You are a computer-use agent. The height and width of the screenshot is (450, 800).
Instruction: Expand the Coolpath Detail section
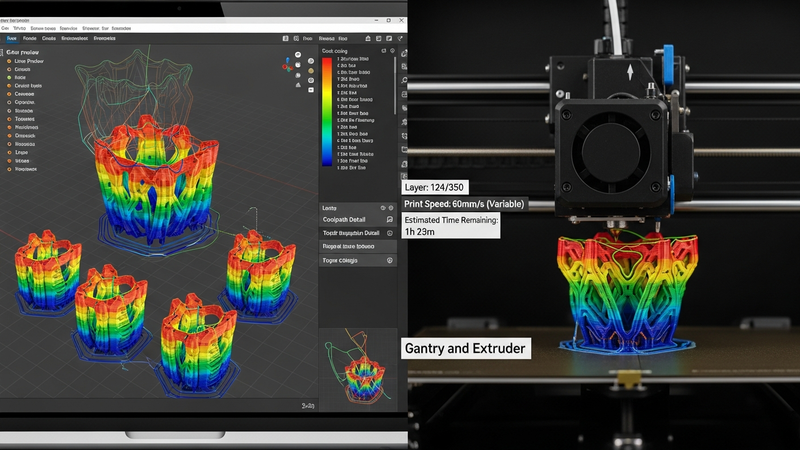pos(358,219)
